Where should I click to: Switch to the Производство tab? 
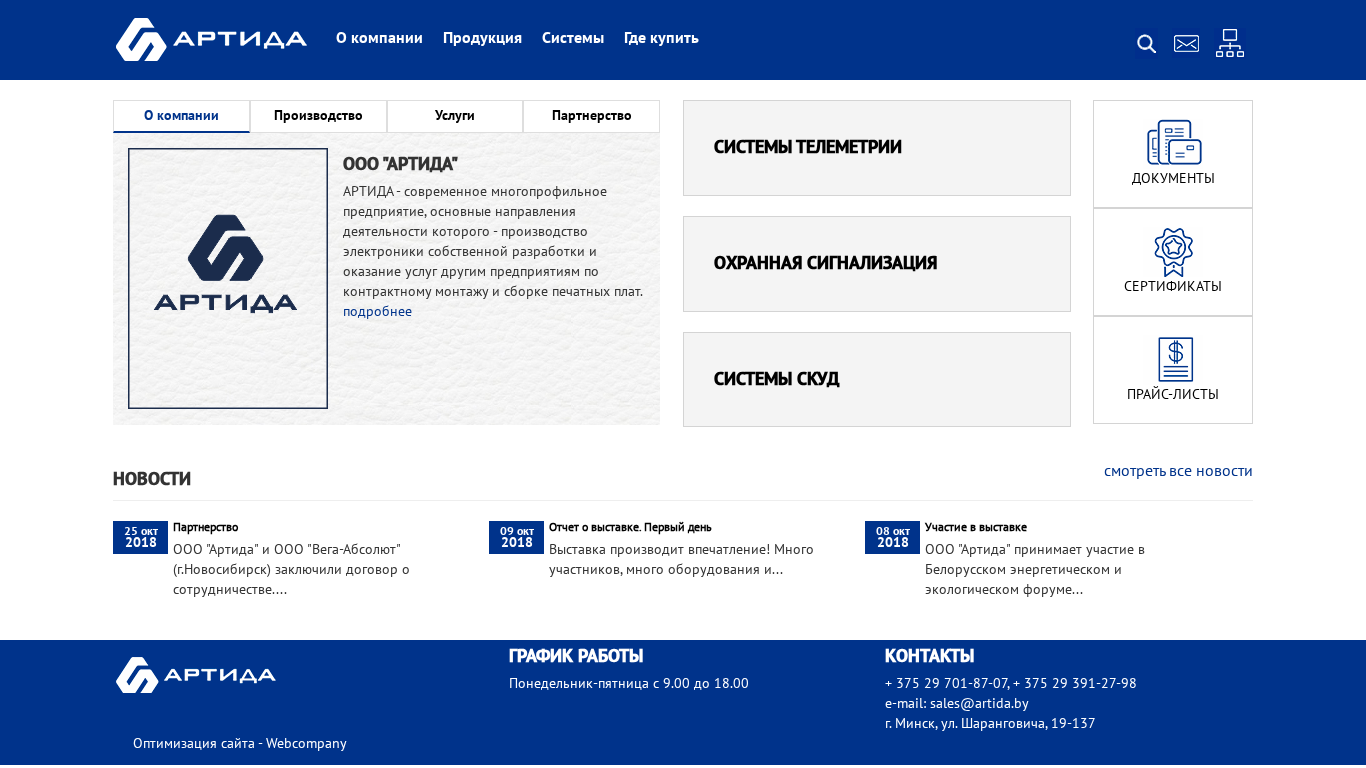318,116
